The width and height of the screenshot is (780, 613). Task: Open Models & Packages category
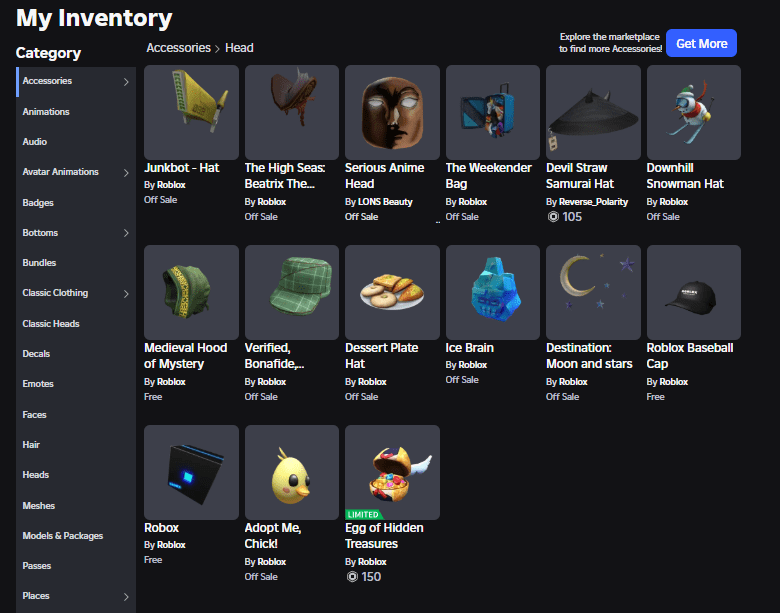[x=63, y=536]
